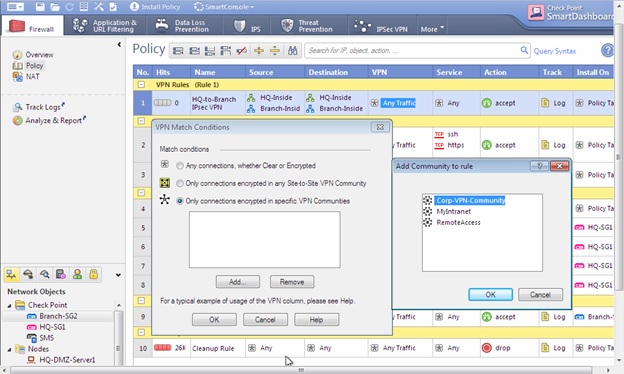Image resolution: width=624 pixels, height=374 pixels.
Task: Collapse the section above rule 9
Action: (x=141, y=300)
